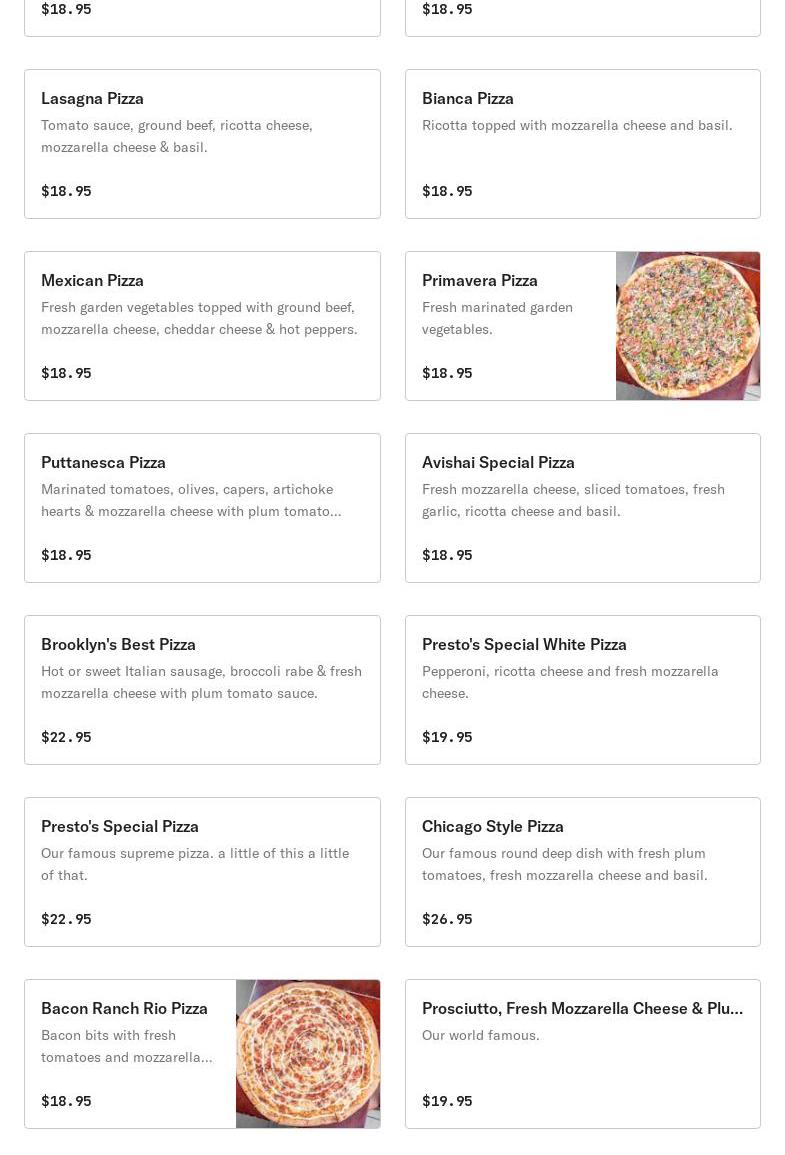785x1155 pixels.
Task: Select the Bianca Pizza card
Action: pyautogui.click(x=582, y=144)
